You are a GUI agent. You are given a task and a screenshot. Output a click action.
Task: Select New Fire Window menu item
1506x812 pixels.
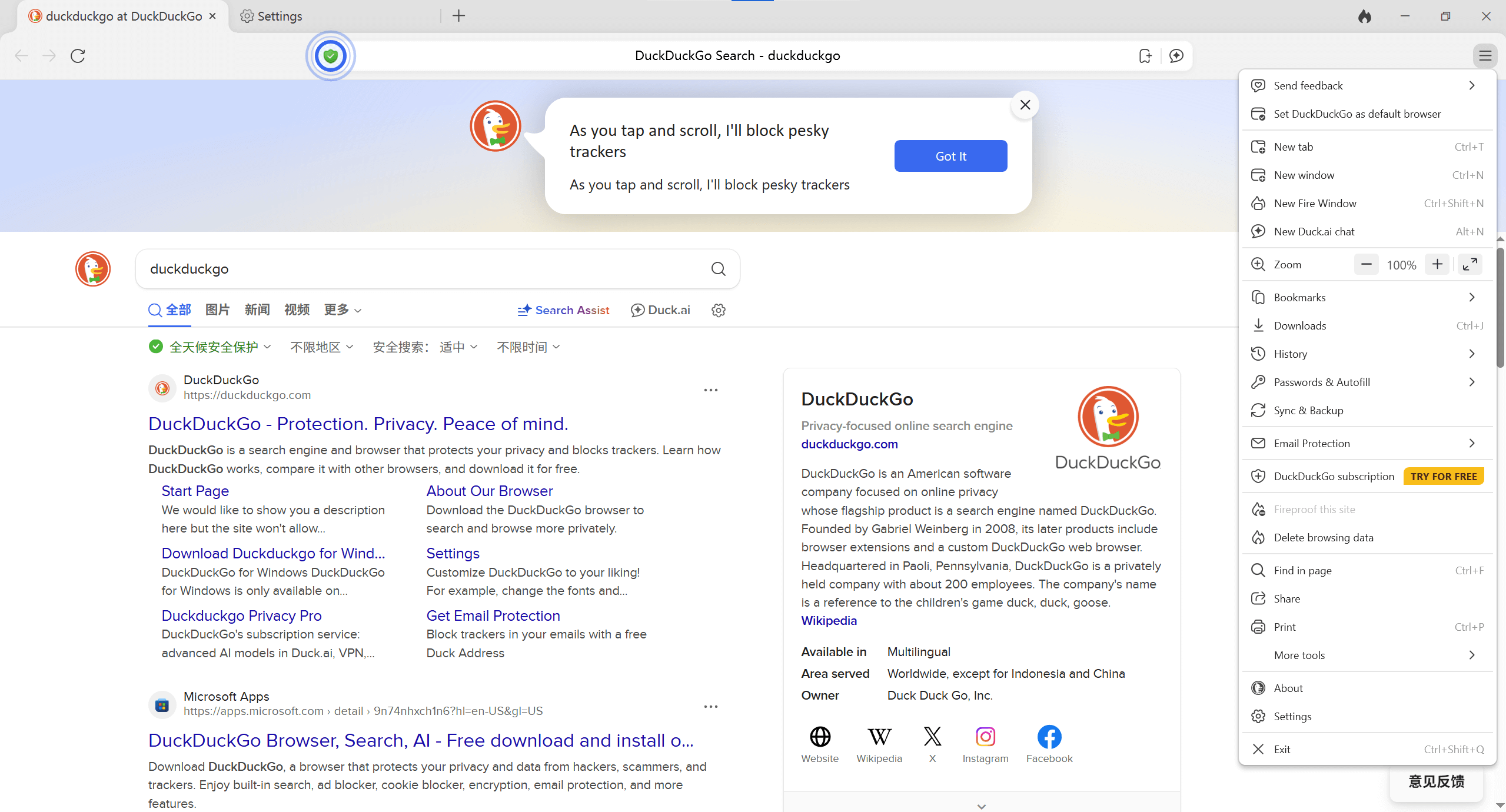tap(1315, 204)
